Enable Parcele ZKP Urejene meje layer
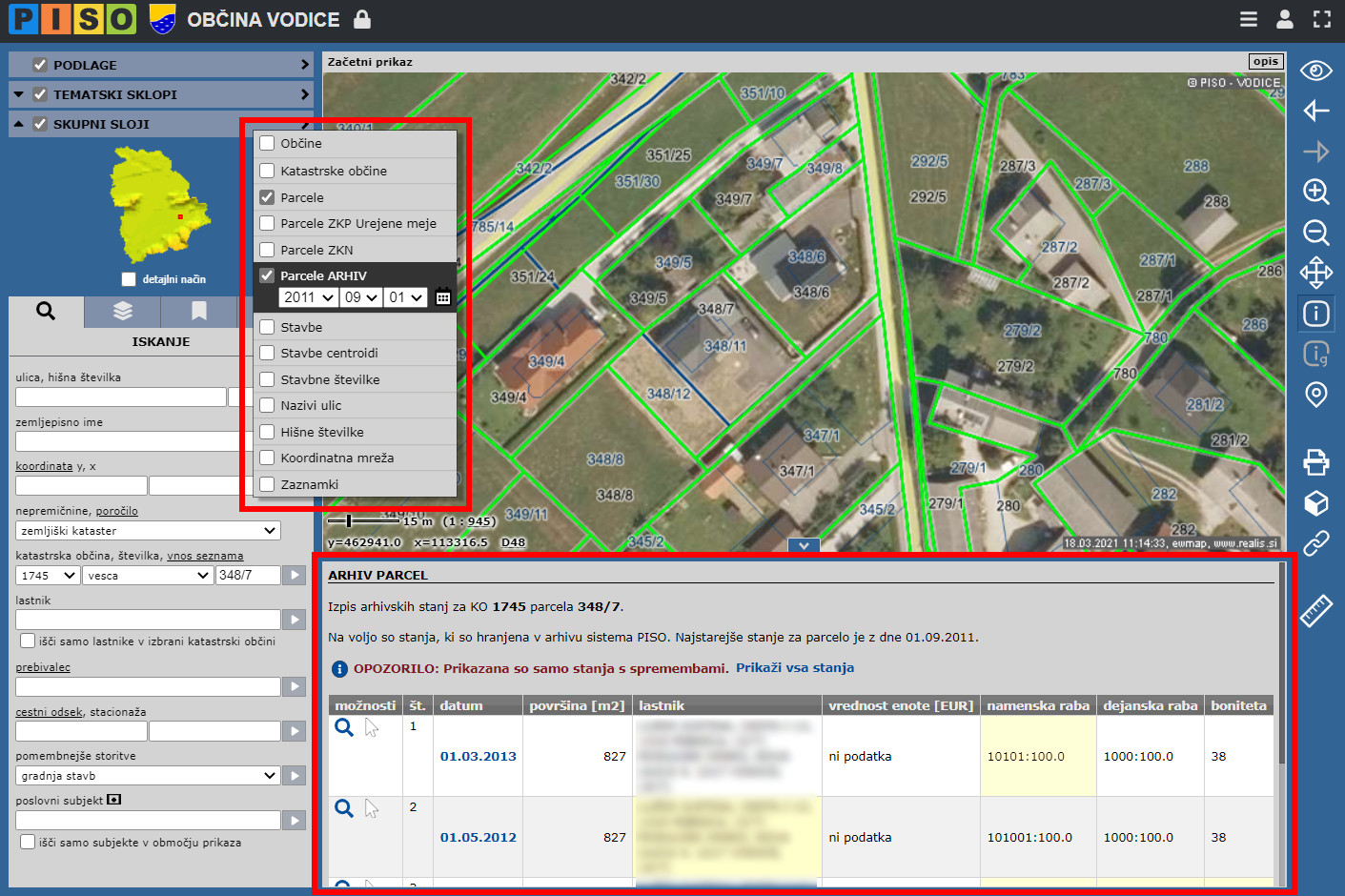 click(x=268, y=223)
